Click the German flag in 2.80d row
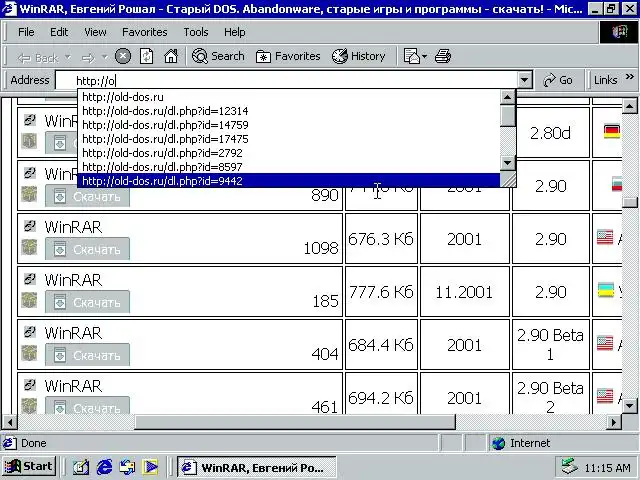 pos(612,131)
